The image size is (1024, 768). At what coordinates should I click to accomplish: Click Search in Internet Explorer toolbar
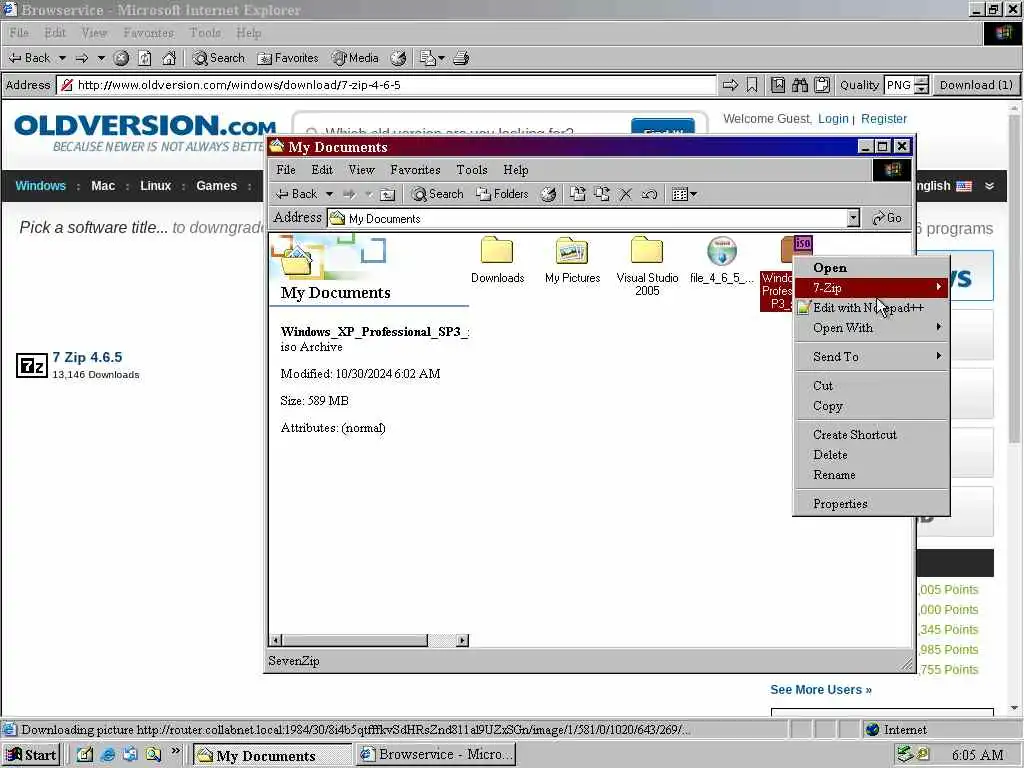[x=219, y=58]
